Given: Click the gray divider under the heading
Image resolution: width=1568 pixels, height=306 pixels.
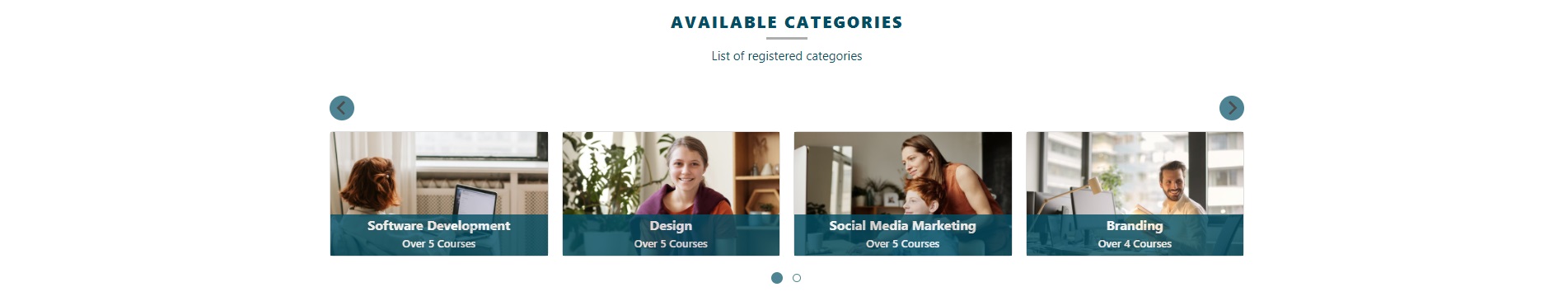Looking at the screenshot, I should click(x=787, y=38).
